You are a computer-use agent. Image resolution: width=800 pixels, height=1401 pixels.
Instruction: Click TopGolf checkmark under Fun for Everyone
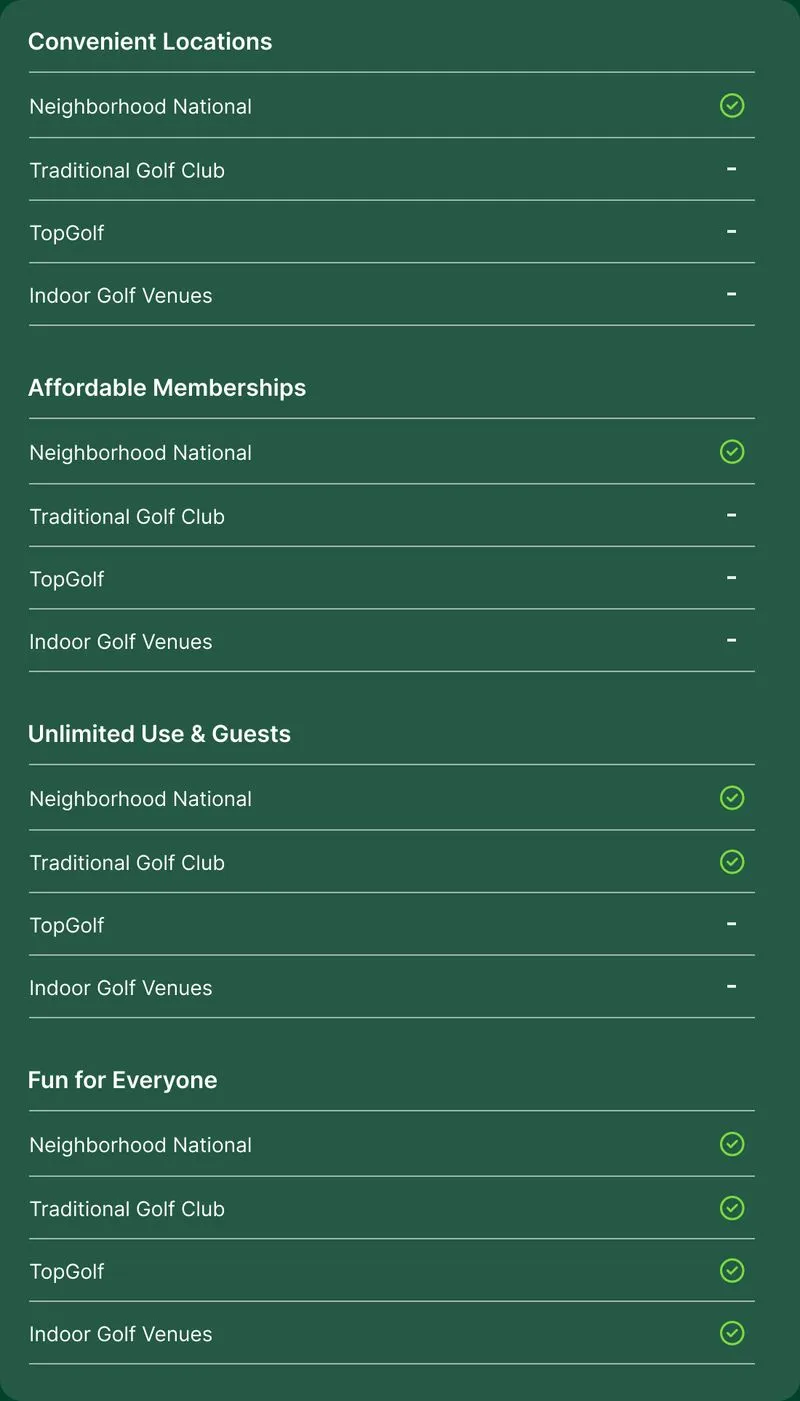tap(732, 1270)
